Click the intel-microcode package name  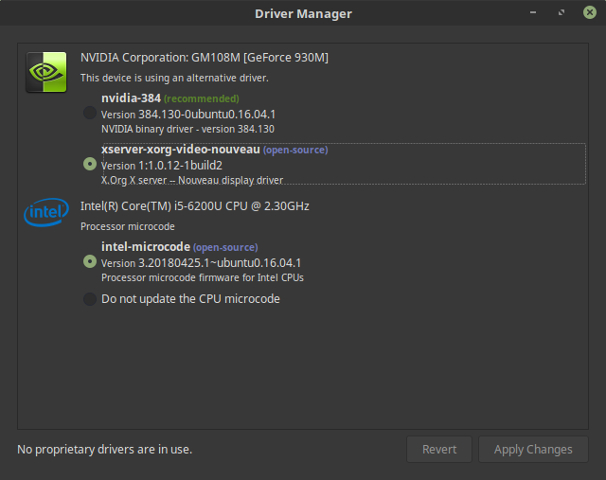coord(146,247)
